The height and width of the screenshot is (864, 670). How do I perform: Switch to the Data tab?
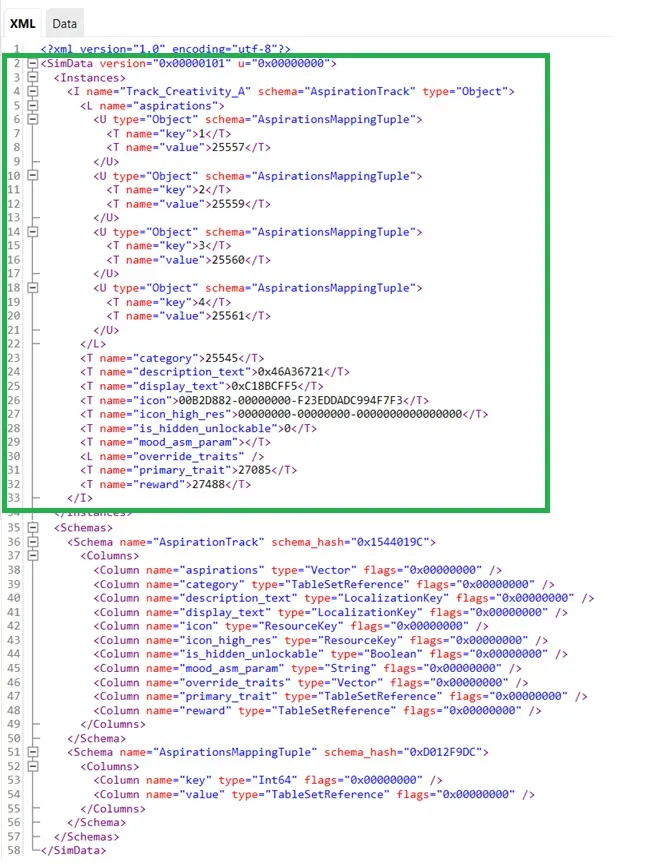(64, 22)
